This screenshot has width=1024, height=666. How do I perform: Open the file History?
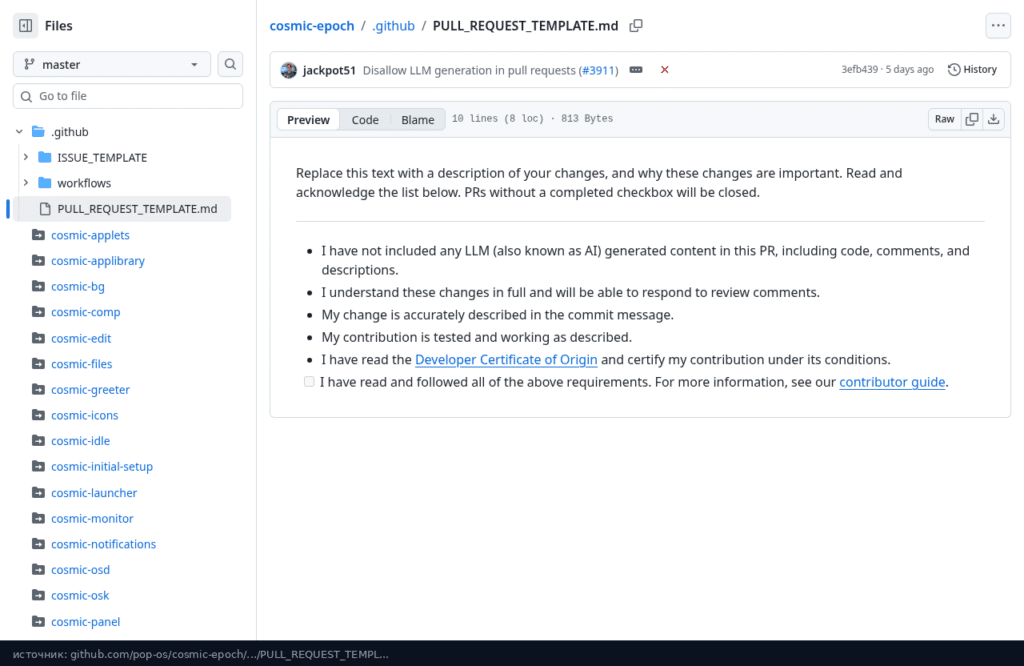[972, 69]
